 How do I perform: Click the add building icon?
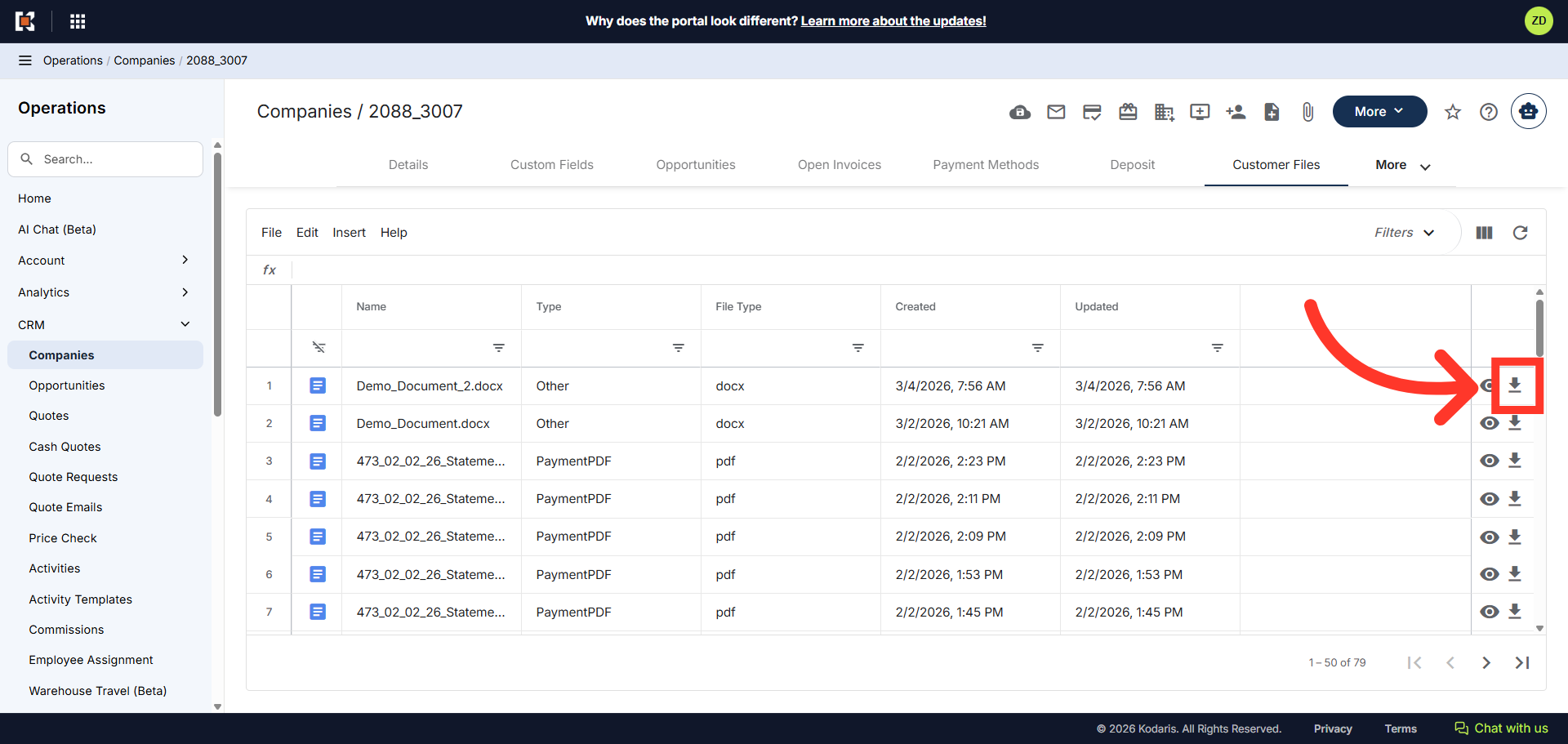coord(1164,112)
